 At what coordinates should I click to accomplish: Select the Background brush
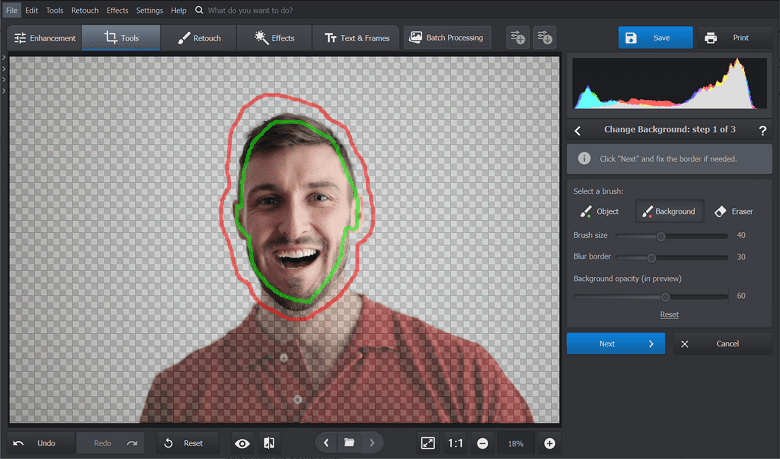pos(669,211)
